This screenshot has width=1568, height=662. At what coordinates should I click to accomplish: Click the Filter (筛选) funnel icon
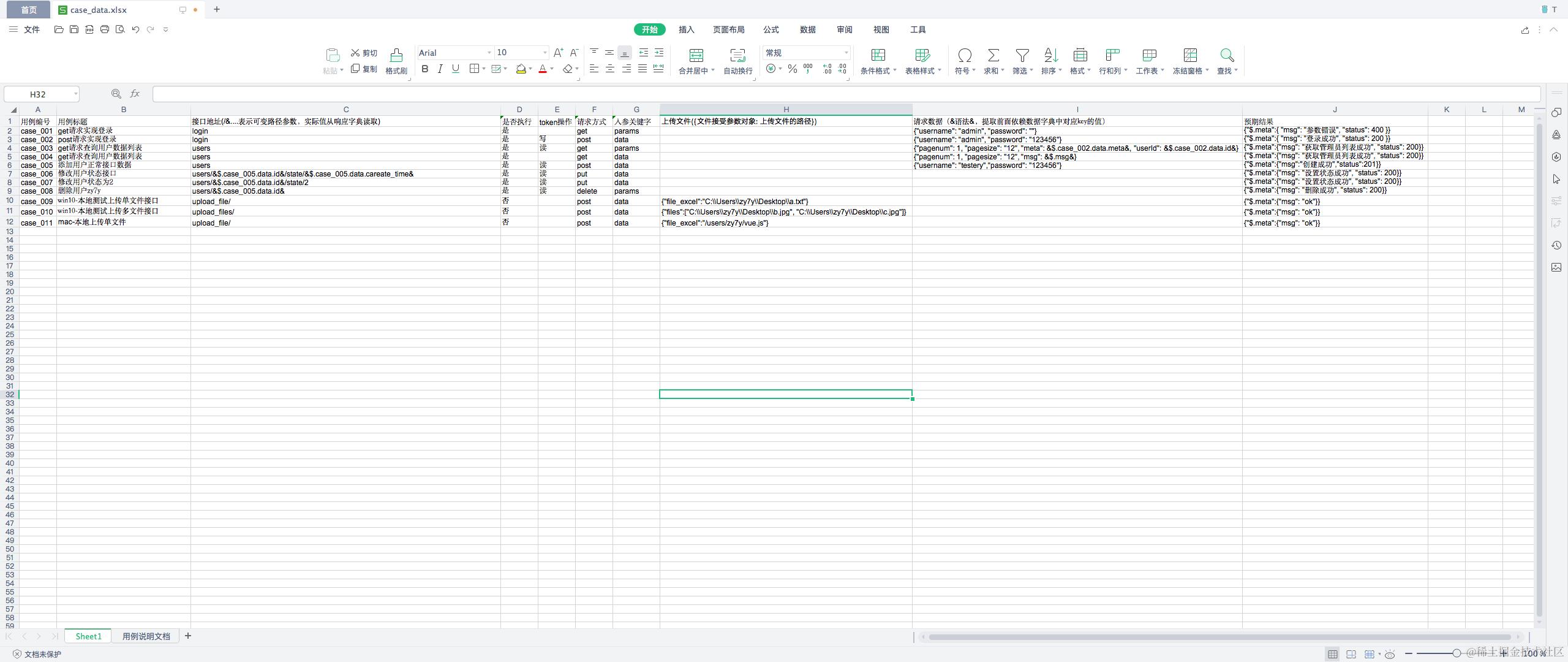point(1022,56)
